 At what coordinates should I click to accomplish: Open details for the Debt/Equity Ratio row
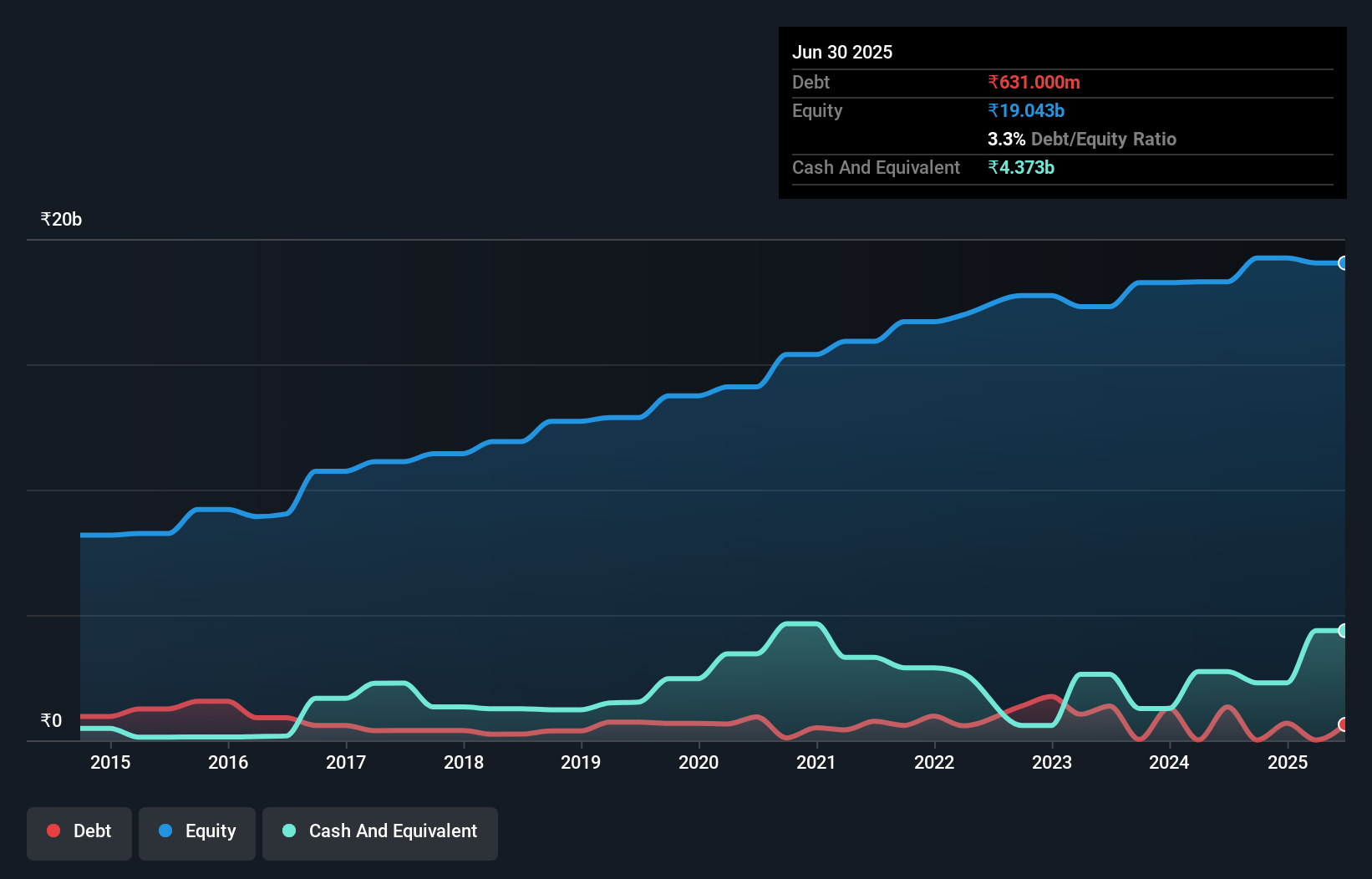[x=1082, y=139]
